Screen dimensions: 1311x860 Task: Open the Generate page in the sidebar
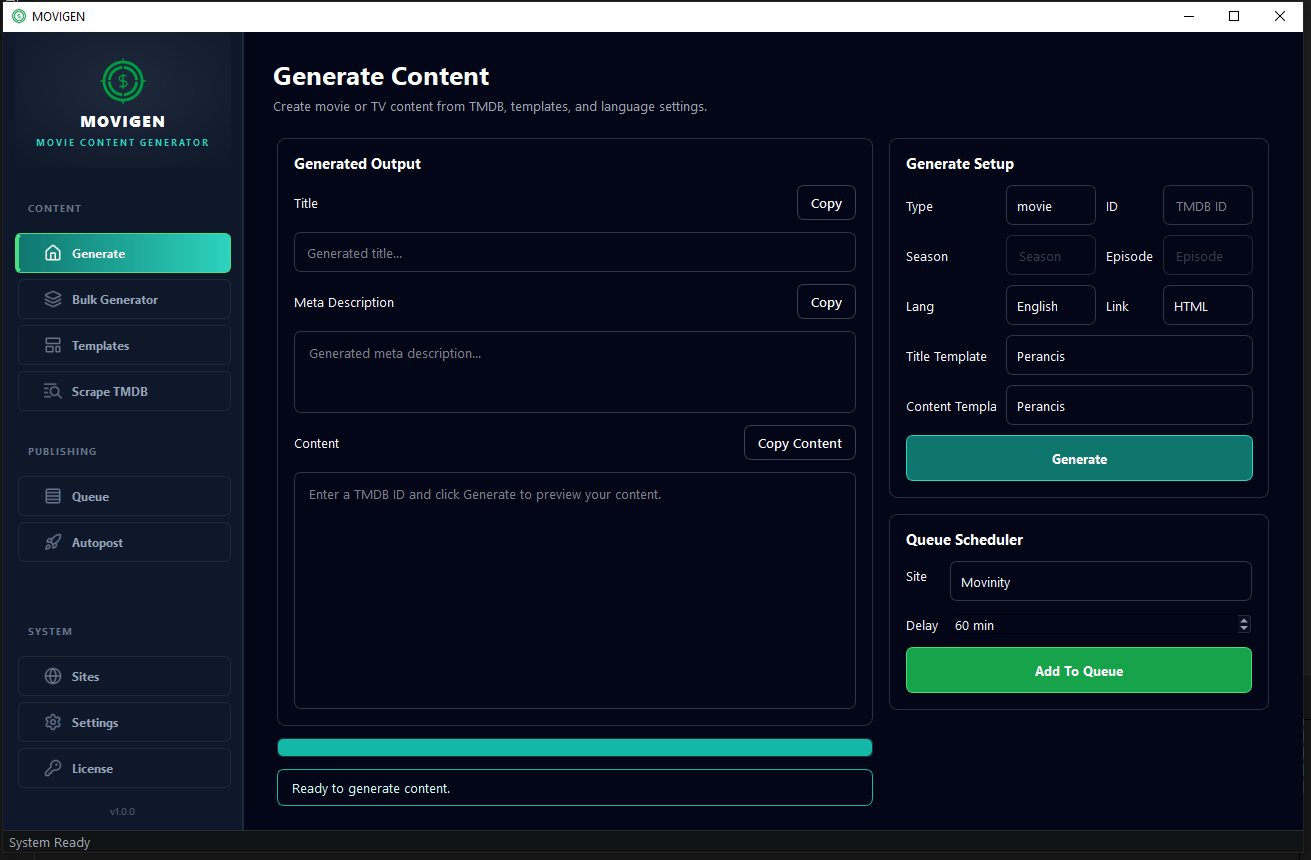coord(123,254)
